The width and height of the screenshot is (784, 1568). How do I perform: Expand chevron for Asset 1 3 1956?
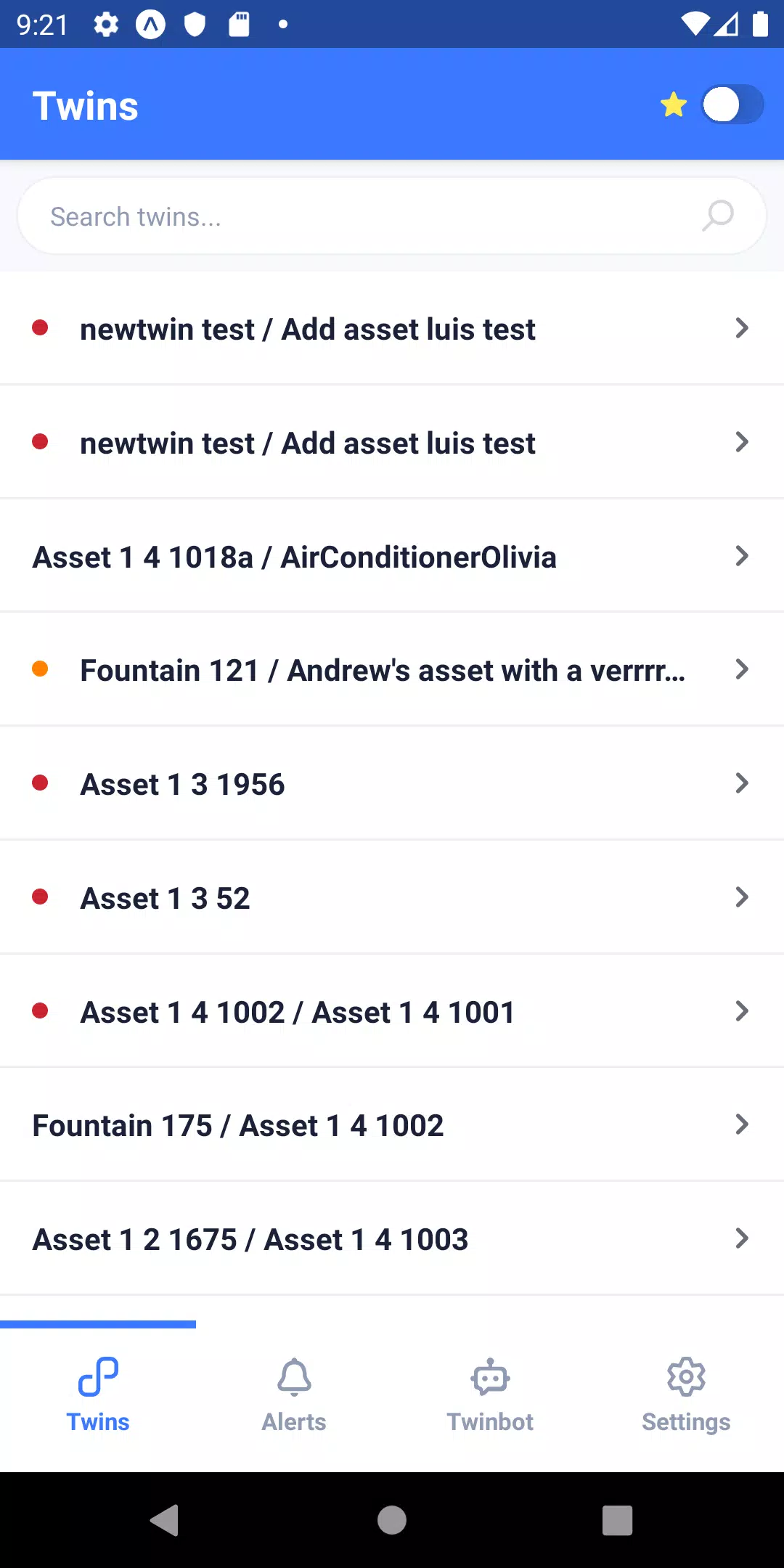click(x=742, y=783)
